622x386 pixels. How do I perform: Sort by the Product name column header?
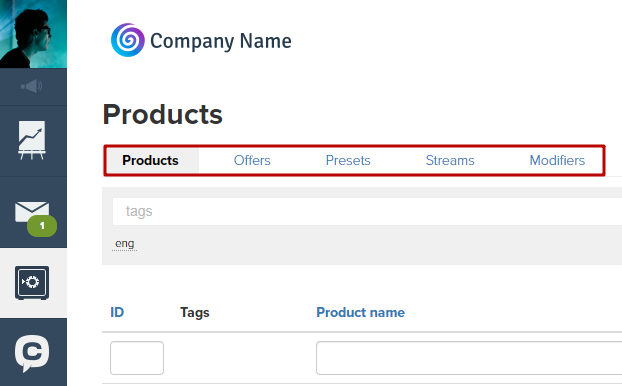coord(361,312)
